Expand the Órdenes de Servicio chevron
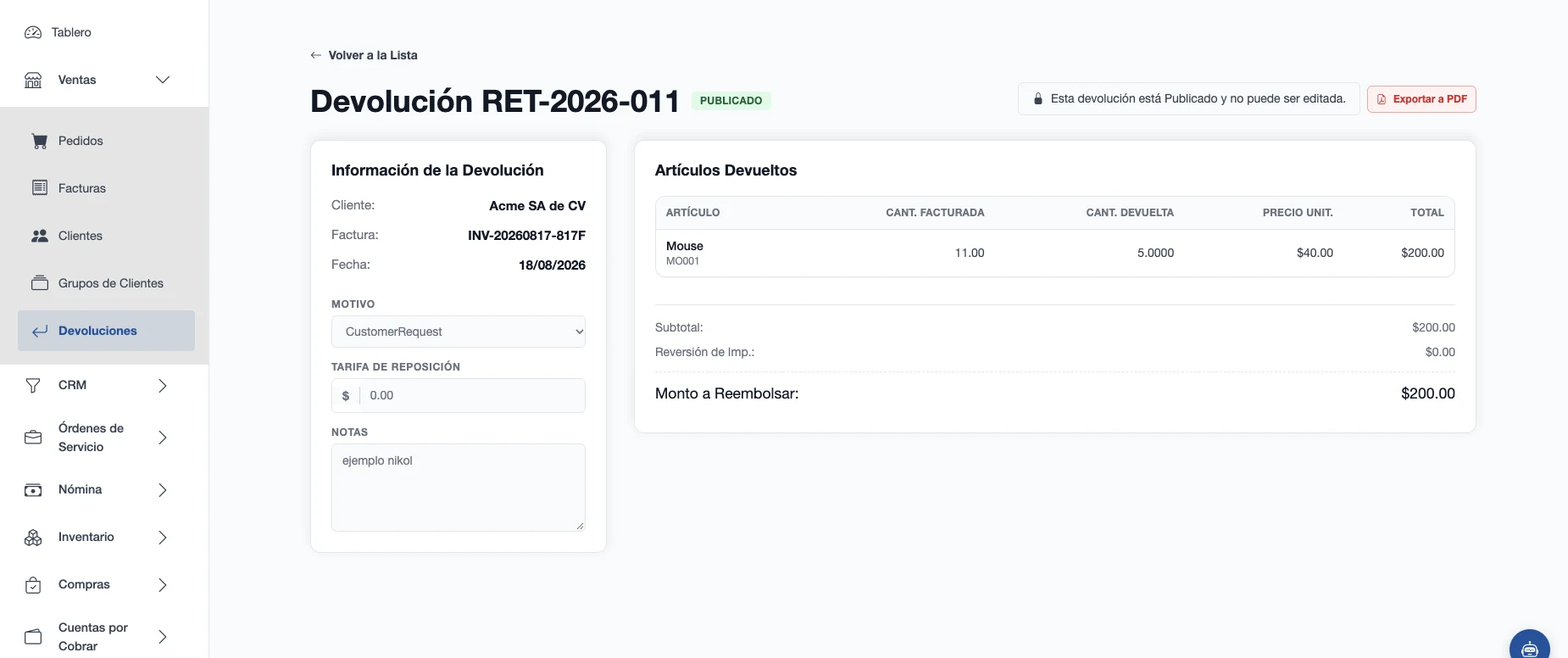The height and width of the screenshot is (658, 1568). 163,438
